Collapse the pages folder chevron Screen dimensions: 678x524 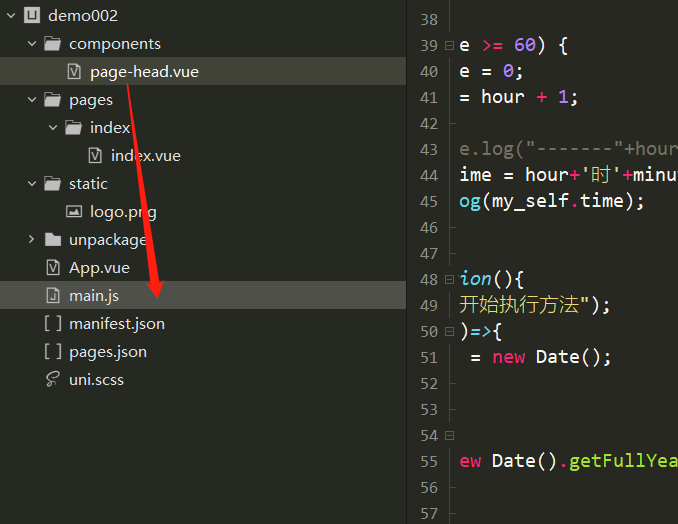pos(32,100)
